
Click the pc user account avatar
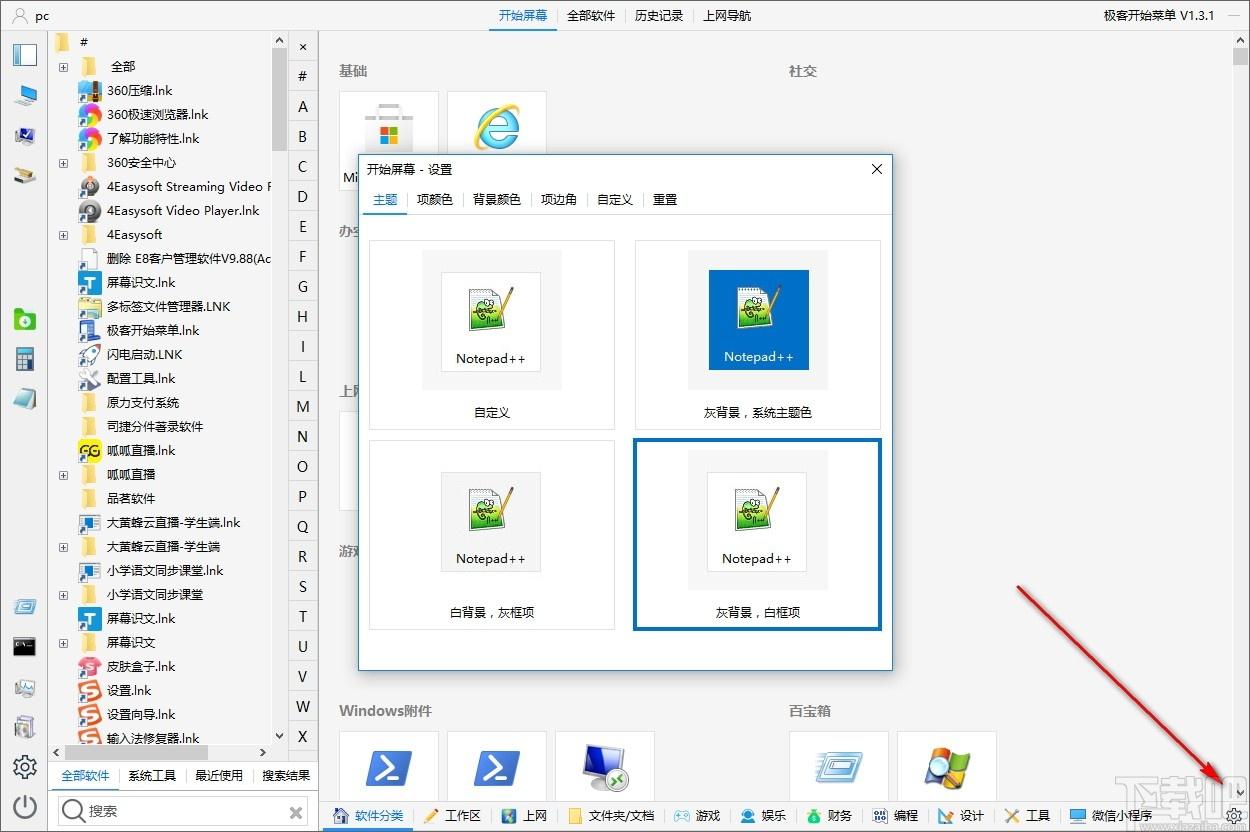[20, 15]
